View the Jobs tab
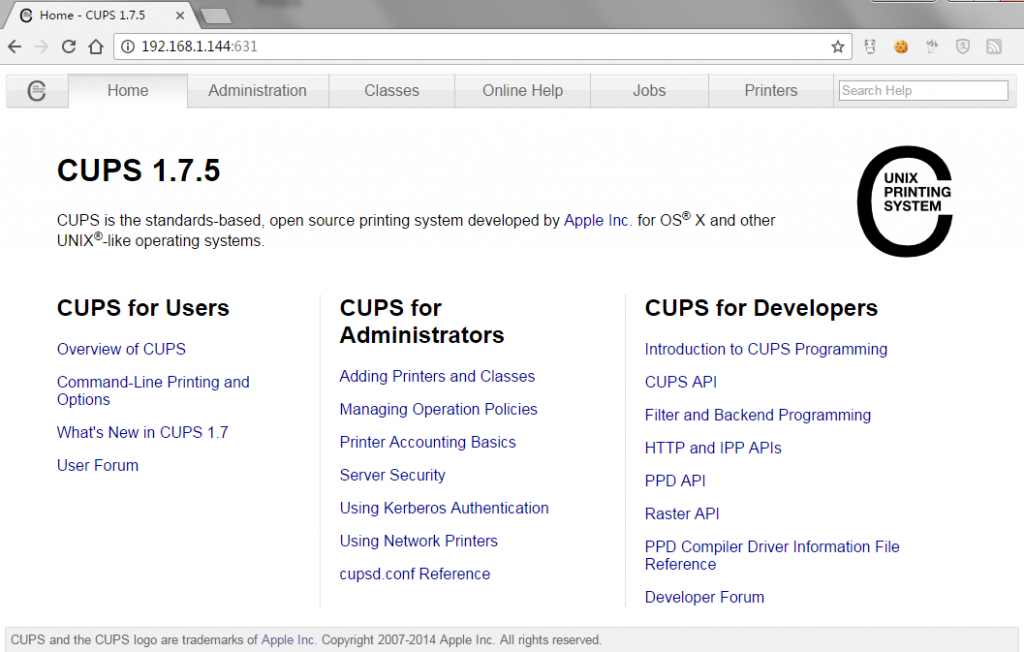1024x652 pixels. pyautogui.click(x=649, y=91)
